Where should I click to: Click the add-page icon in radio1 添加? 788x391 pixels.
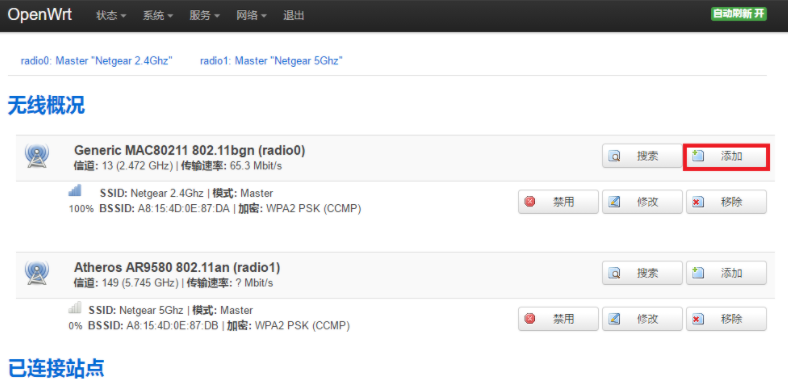(x=698, y=272)
